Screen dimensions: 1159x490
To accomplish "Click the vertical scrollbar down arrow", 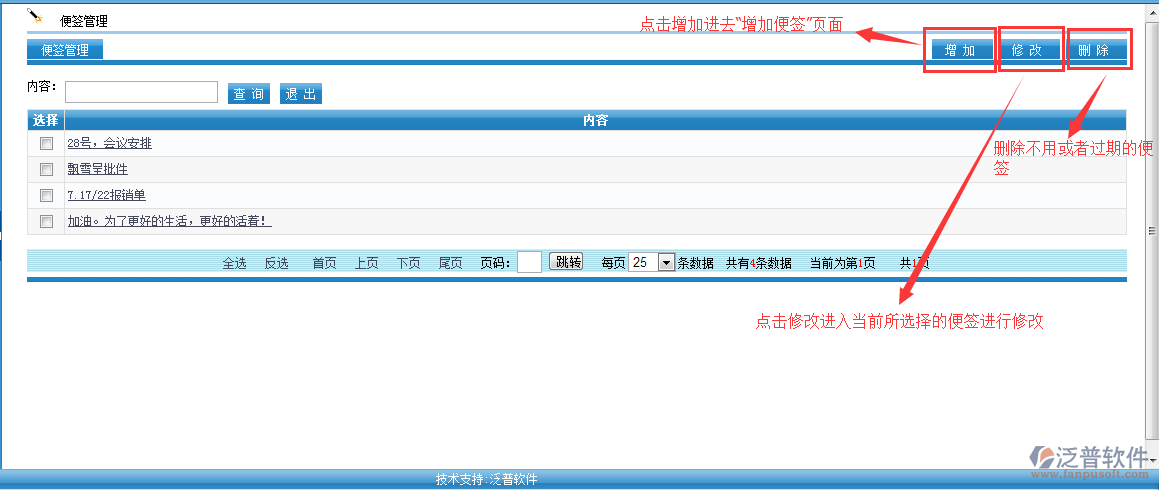I will click(x=1152, y=460).
